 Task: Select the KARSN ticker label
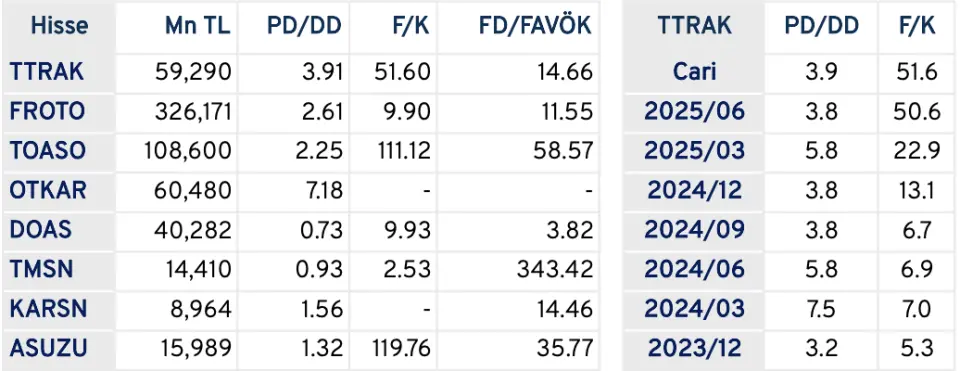coord(48,309)
